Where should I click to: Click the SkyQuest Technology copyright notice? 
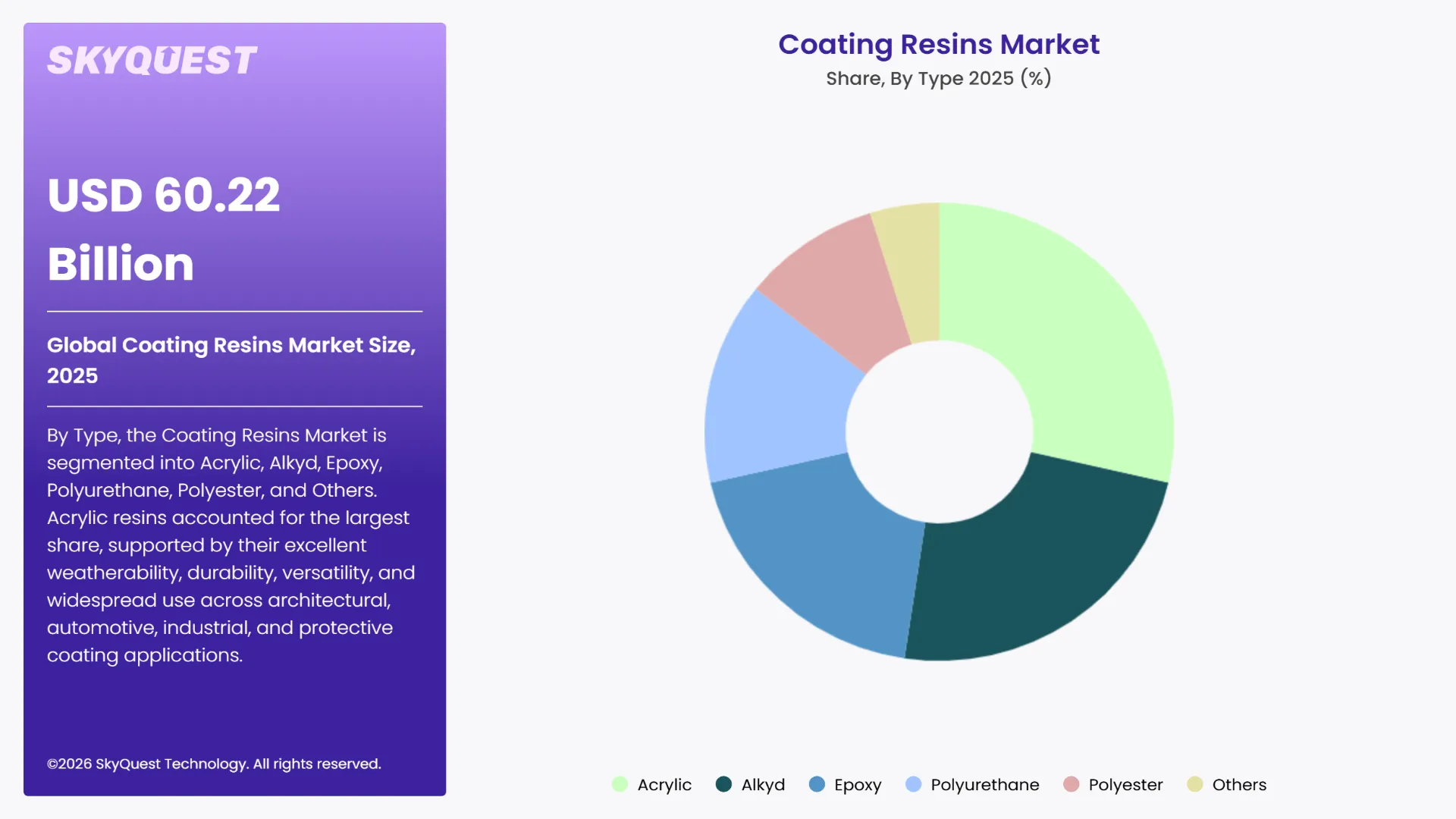(214, 764)
